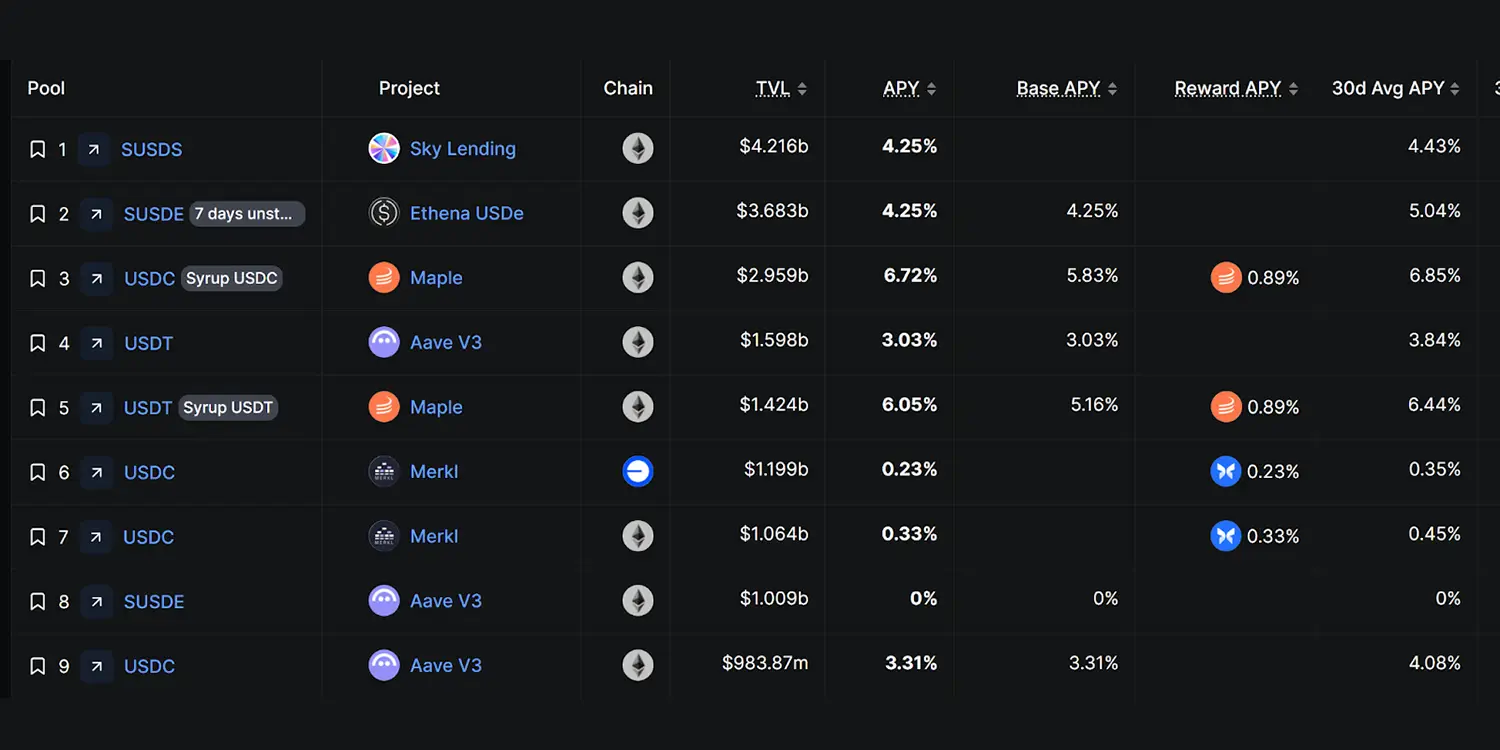Click the Base chain icon in row 6
The width and height of the screenshot is (1500, 750).
coord(638,471)
